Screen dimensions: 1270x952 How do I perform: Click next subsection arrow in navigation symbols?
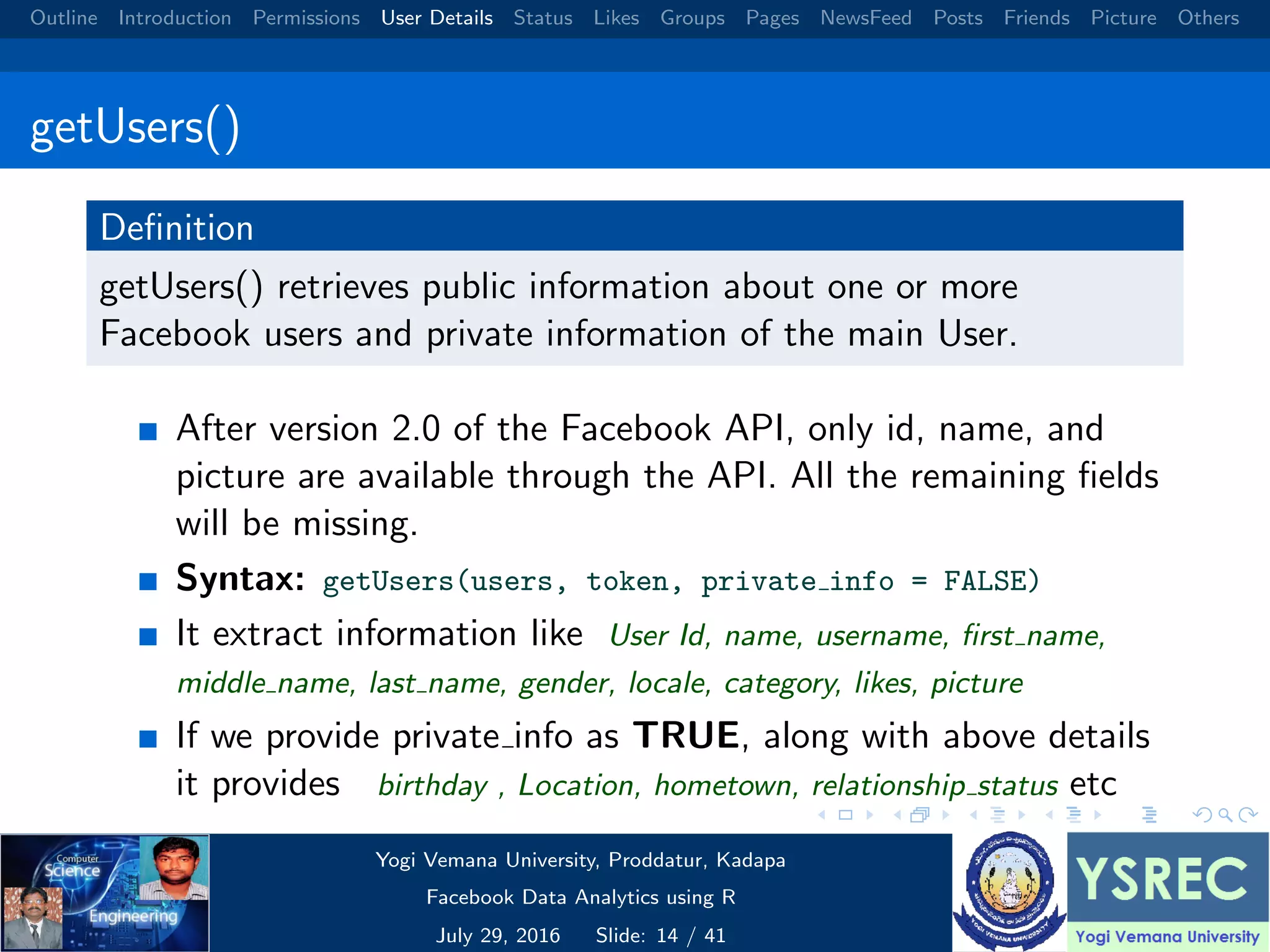point(1022,815)
